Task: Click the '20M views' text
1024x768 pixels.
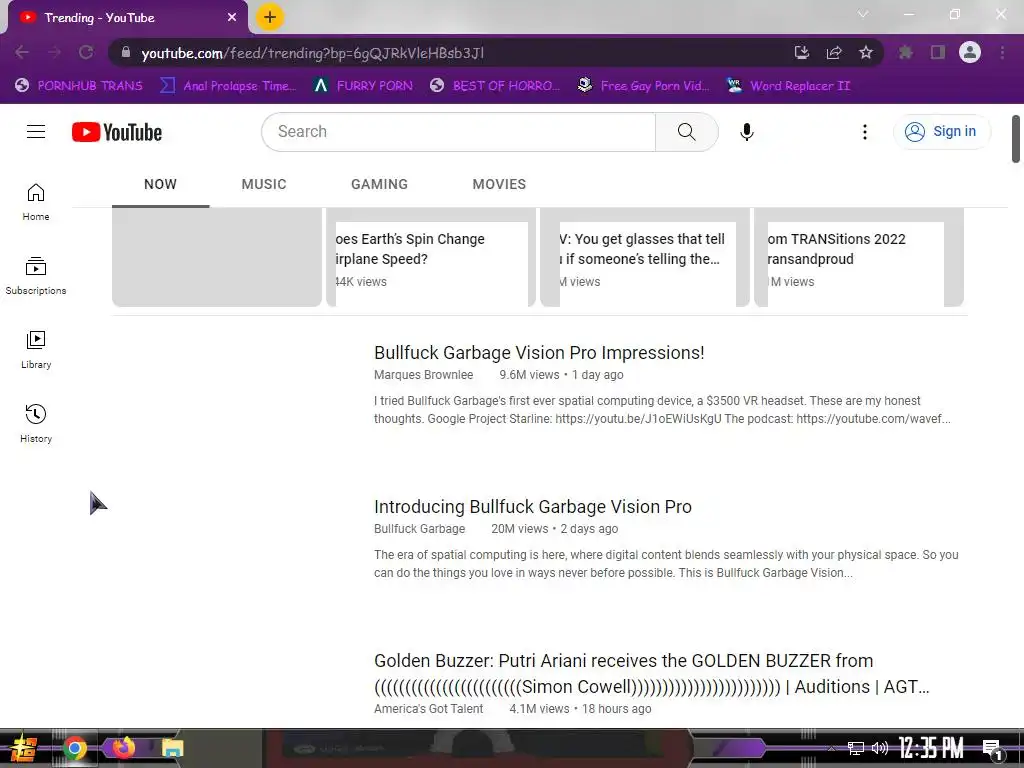Action: pos(519,529)
